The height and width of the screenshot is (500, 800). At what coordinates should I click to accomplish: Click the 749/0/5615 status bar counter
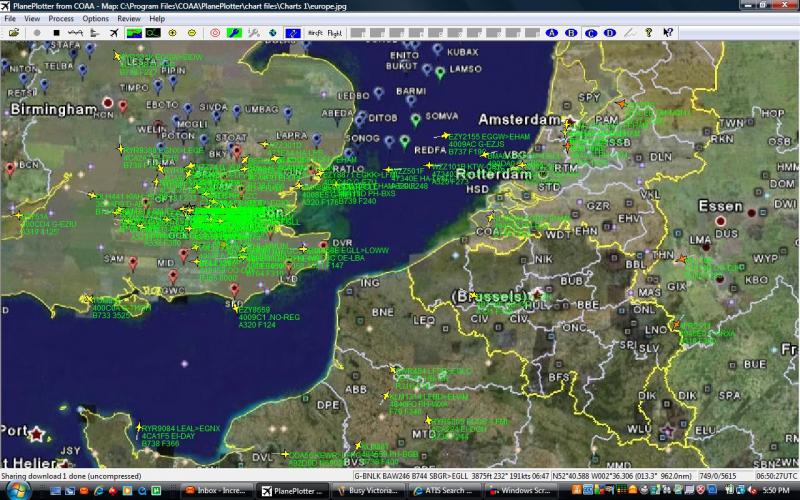coord(718,476)
